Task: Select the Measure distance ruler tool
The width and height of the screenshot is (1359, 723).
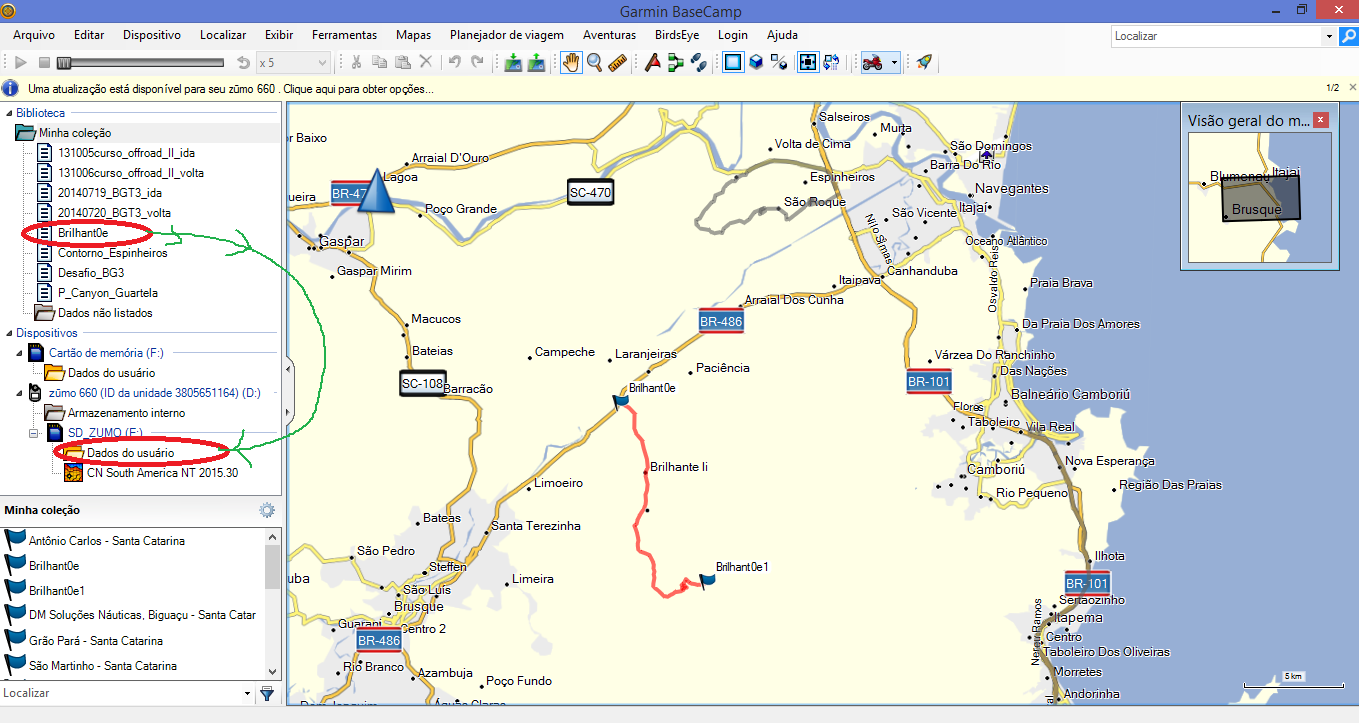Action: pyautogui.click(x=618, y=62)
